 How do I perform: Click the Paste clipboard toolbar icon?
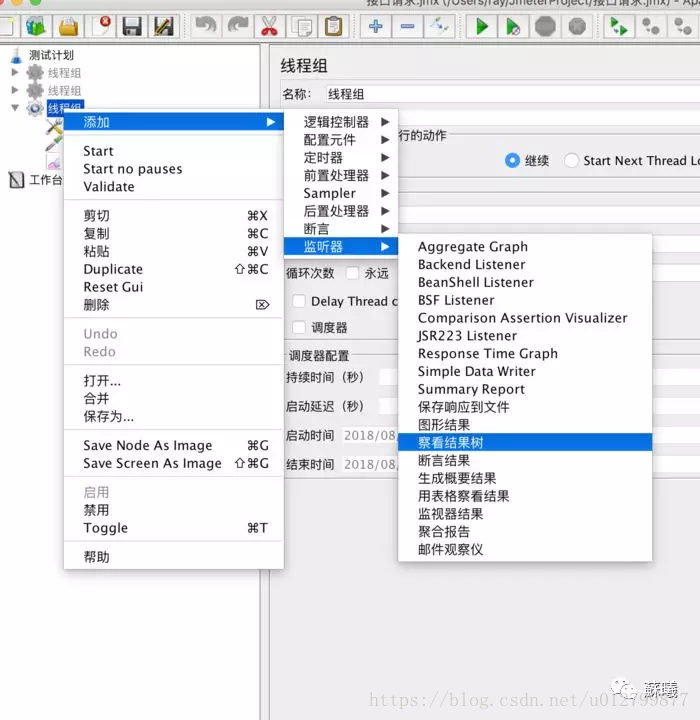tap(333, 27)
